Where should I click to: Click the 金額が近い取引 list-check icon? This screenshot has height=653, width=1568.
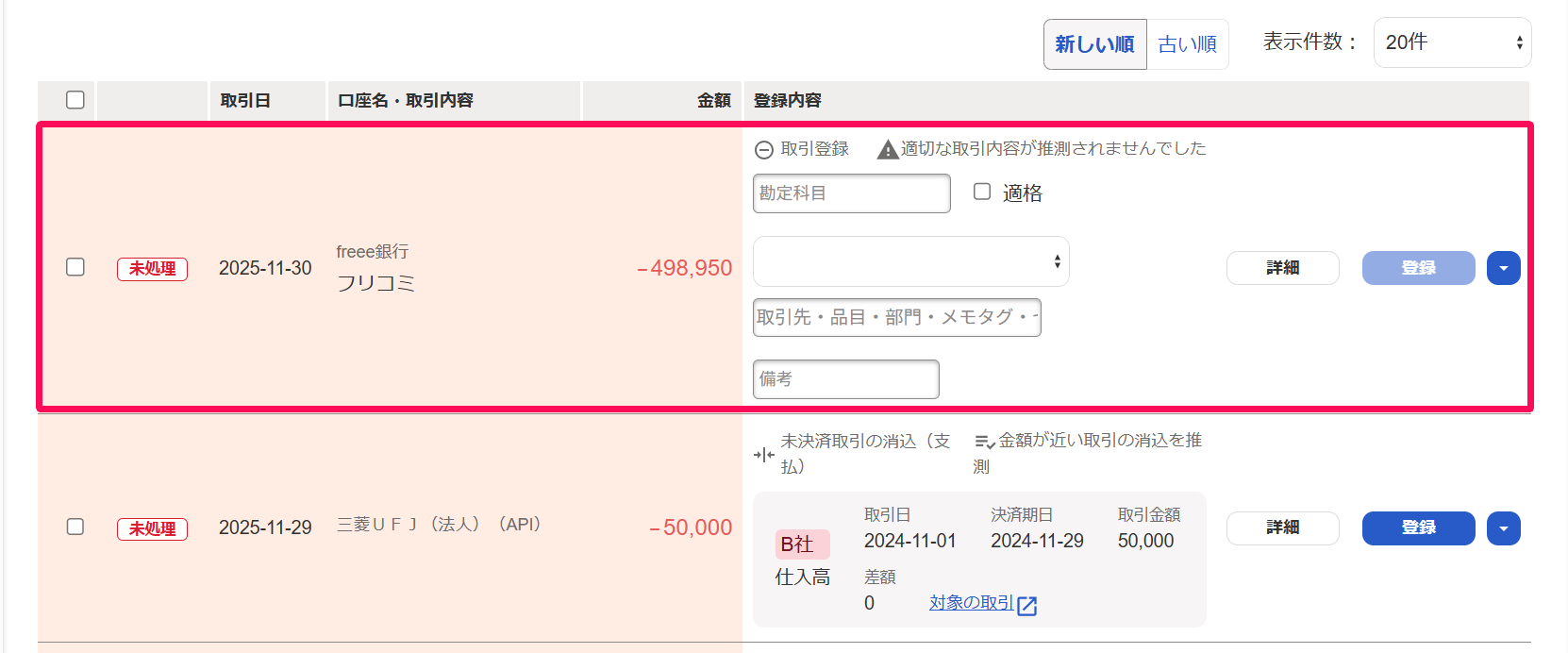point(985,442)
